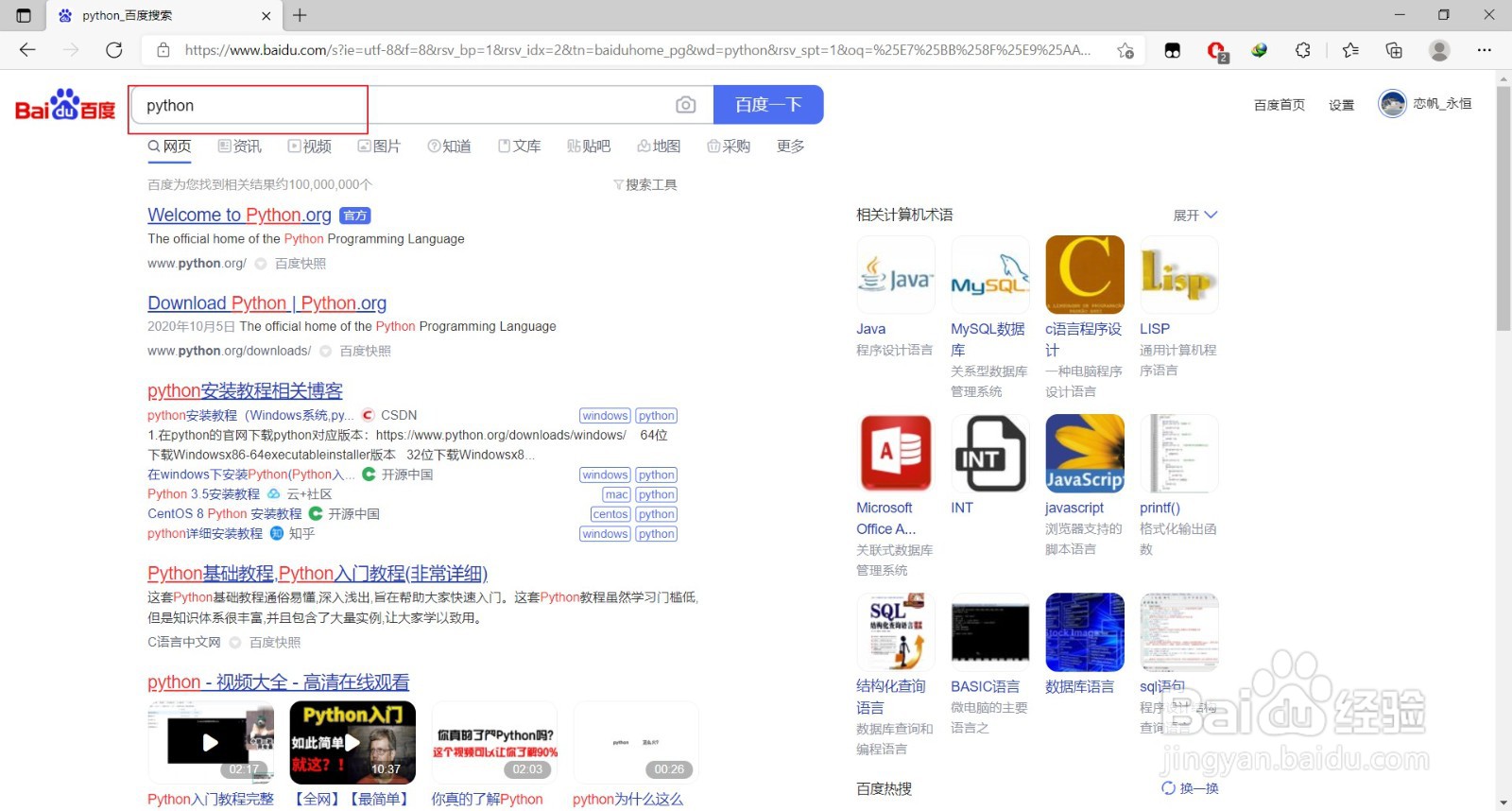Open Welcome to Python.org result

click(x=239, y=216)
